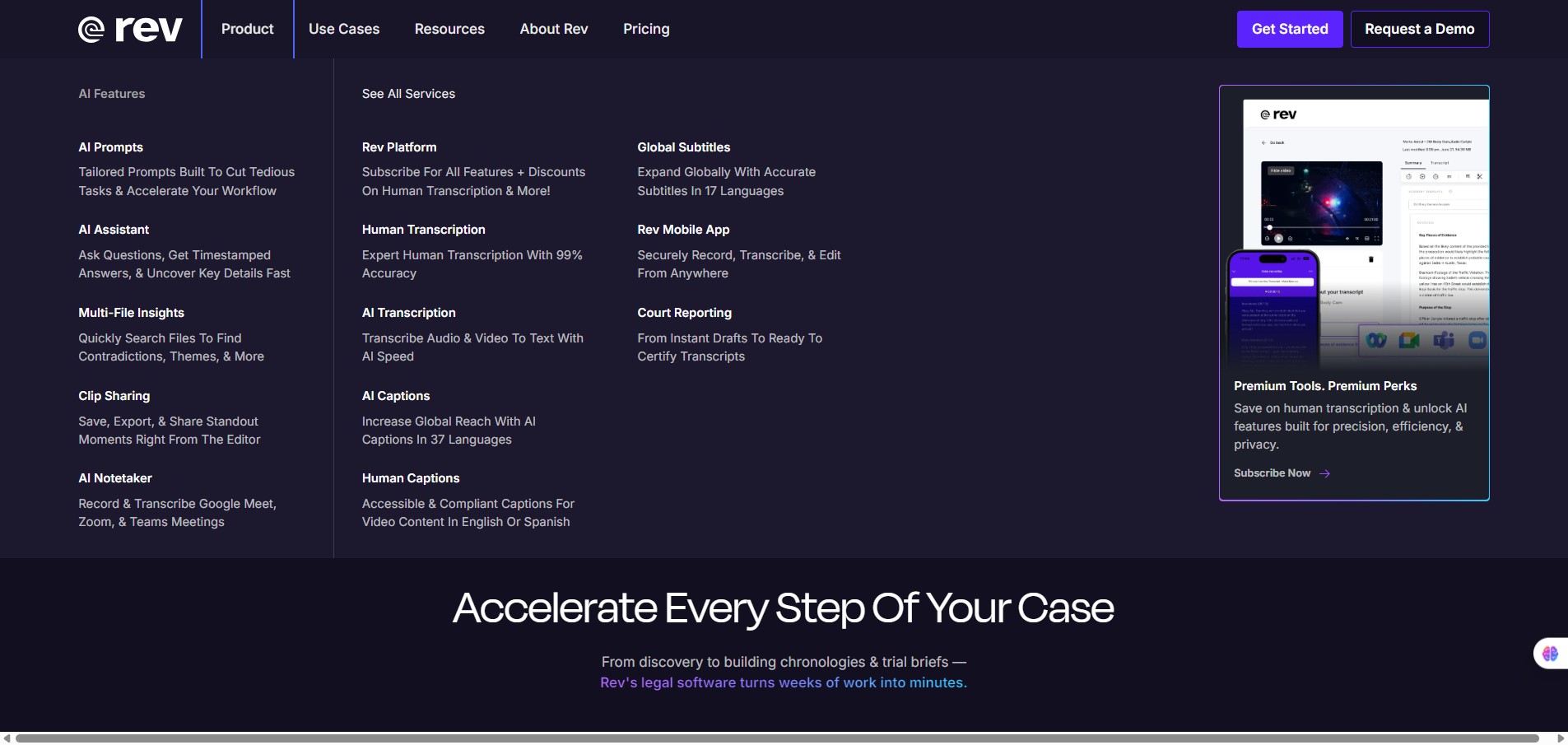
Task: Click 'Save on human transcription' promo text
Action: pyautogui.click(x=1350, y=426)
